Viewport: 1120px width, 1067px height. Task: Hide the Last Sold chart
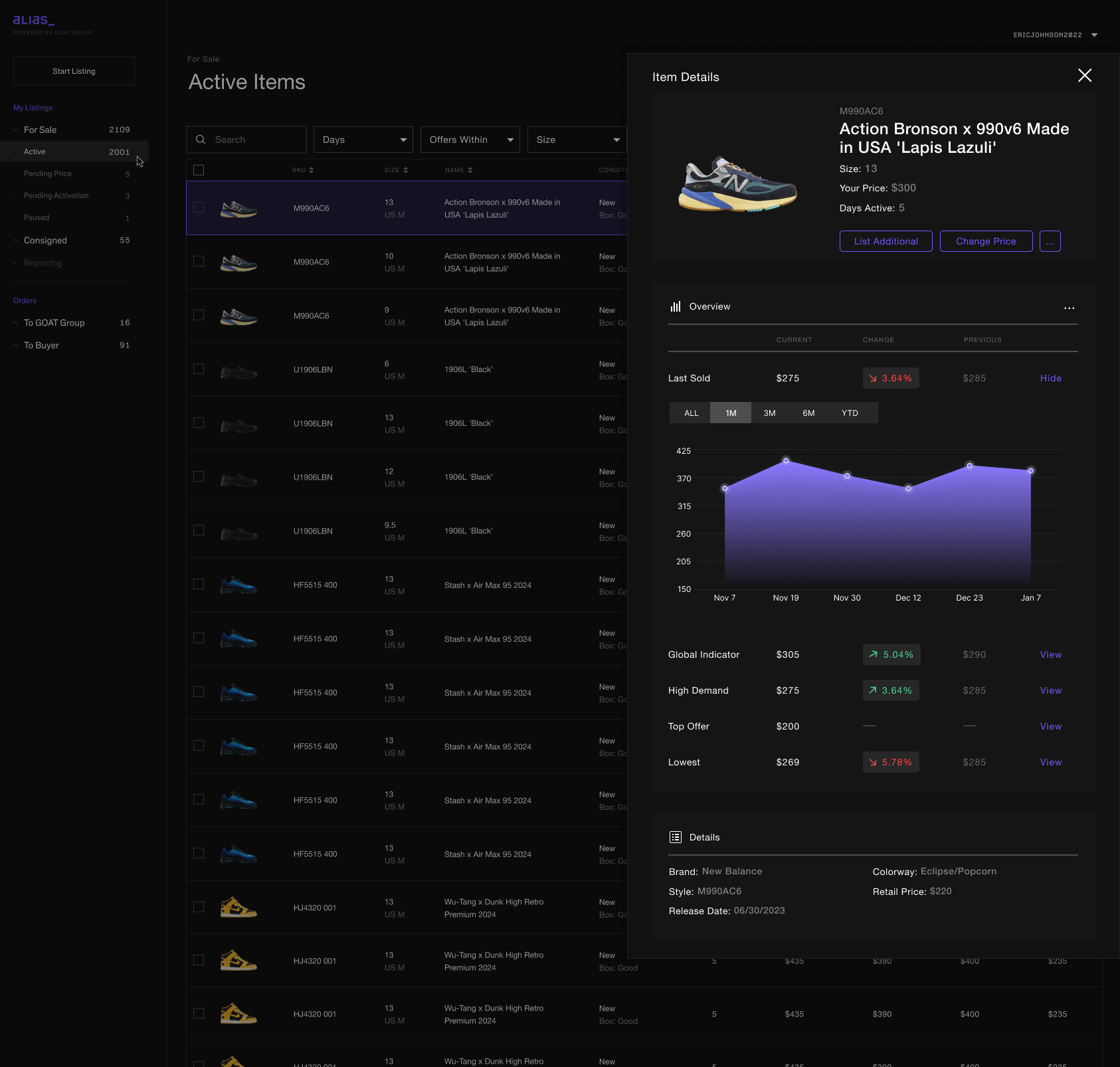(x=1051, y=378)
